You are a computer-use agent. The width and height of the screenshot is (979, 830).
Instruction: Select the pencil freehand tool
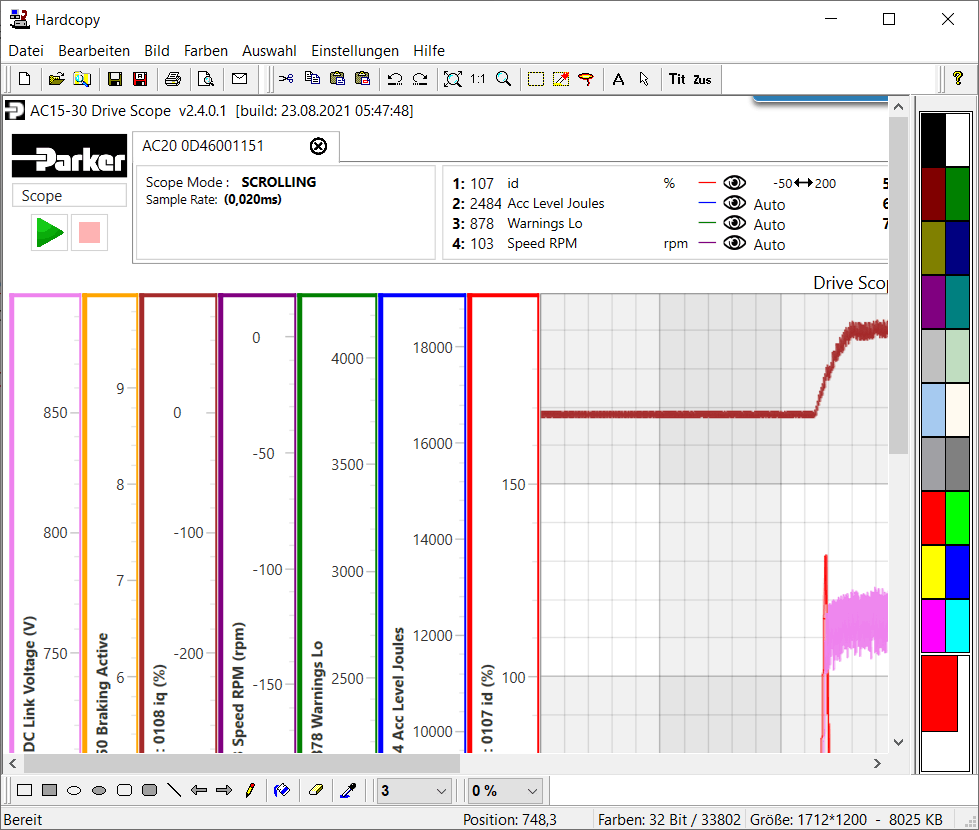[250, 791]
